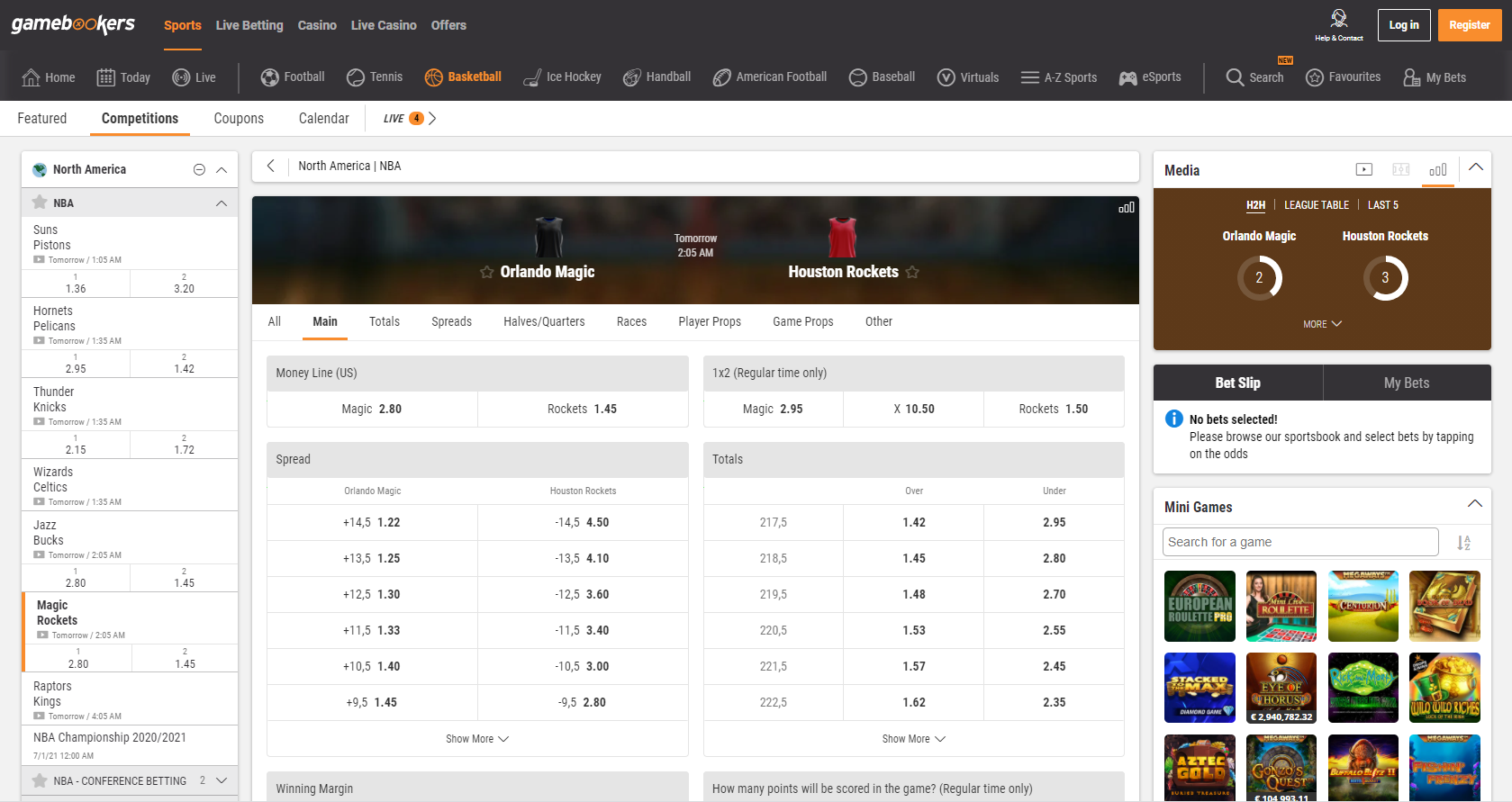Remove North America region with minus icon
The height and width of the screenshot is (802, 1512).
(200, 169)
